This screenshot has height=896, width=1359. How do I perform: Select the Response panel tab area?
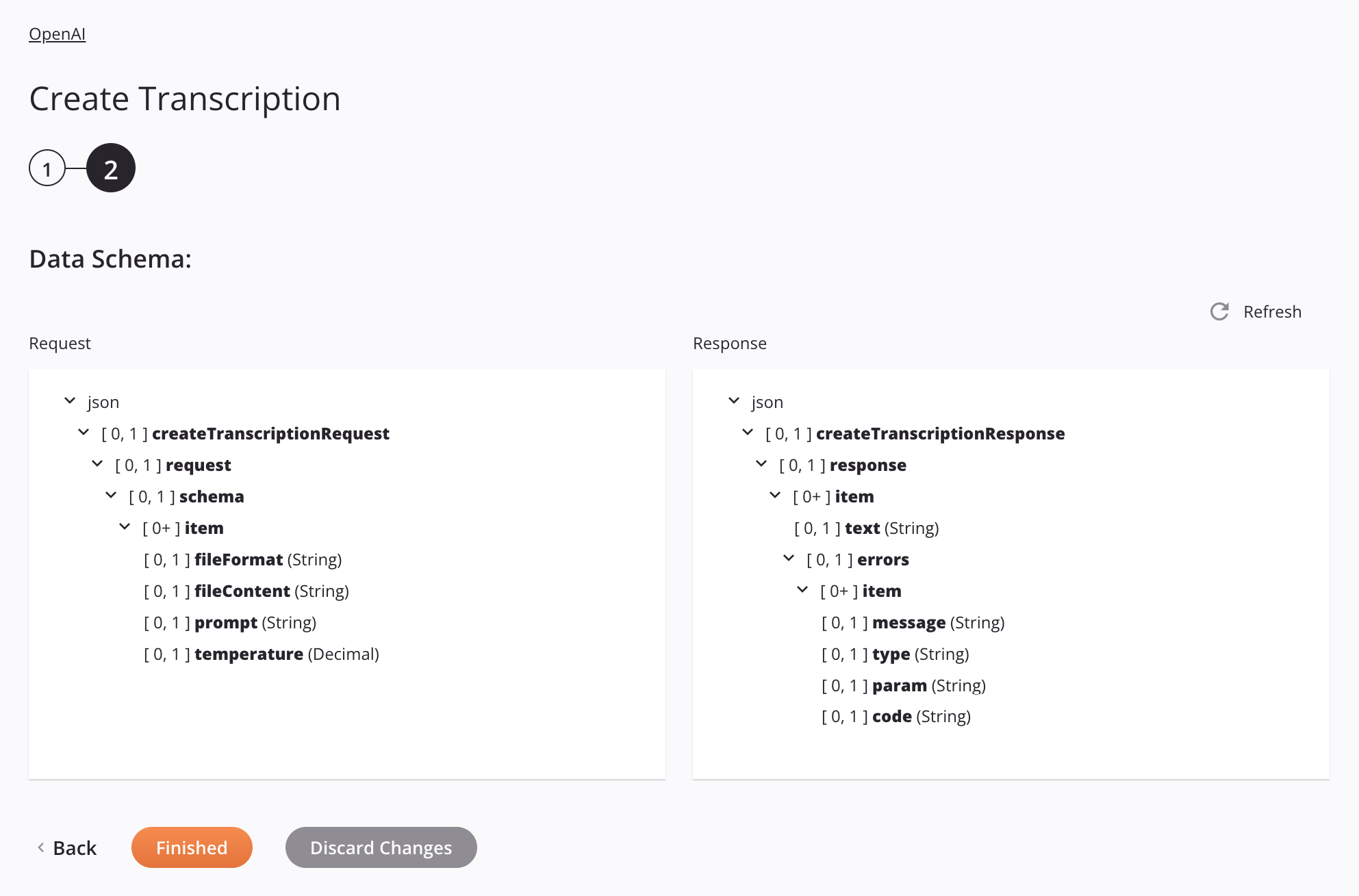[729, 342]
